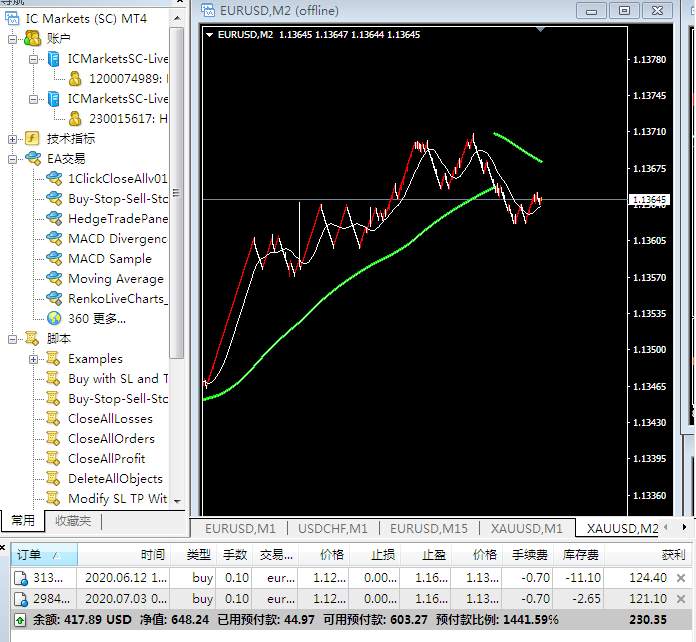Click the balance row green arrow icon
This screenshot has height=642, width=696.
pyautogui.click(x=20, y=620)
